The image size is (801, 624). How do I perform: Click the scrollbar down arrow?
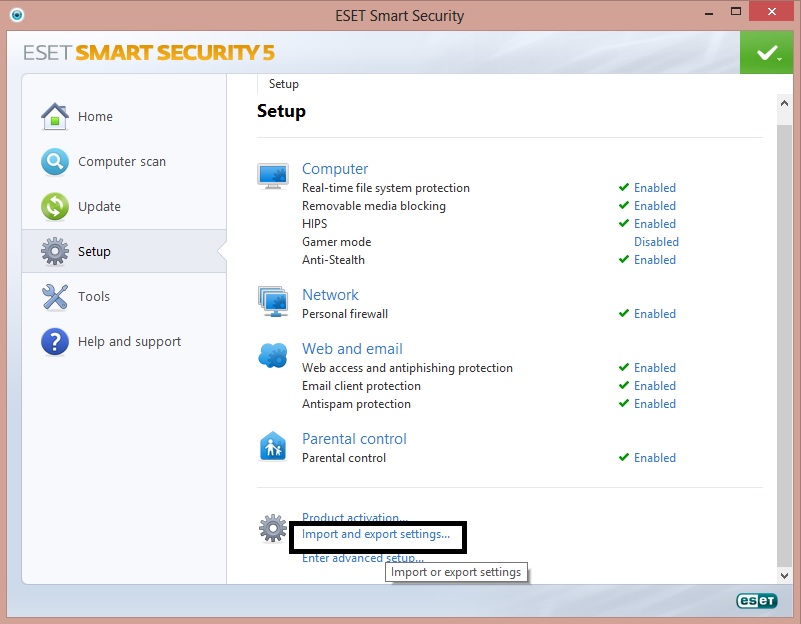tap(784, 575)
